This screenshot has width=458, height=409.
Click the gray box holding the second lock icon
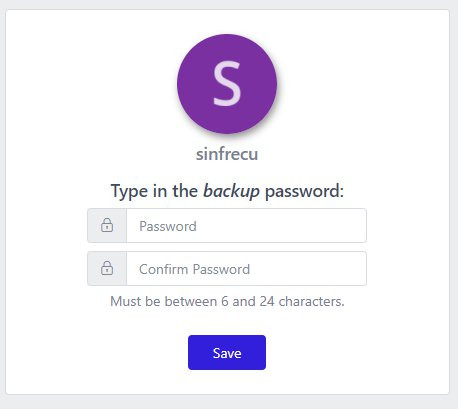coord(107,268)
